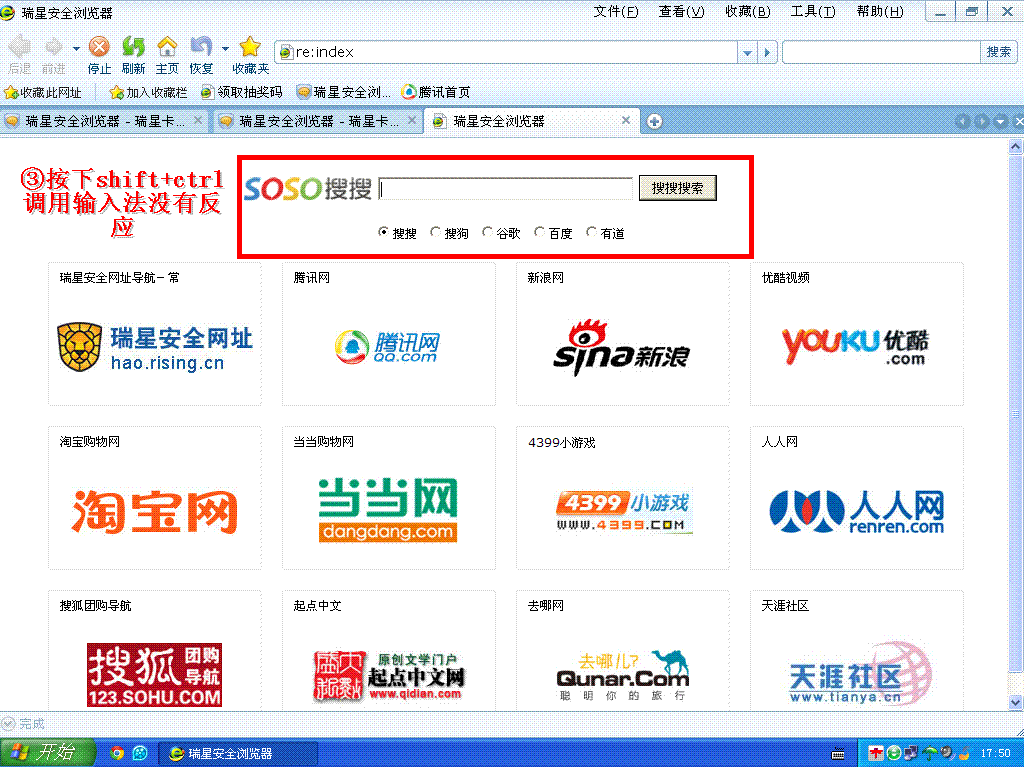The height and width of the screenshot is (767, 1024).
Task: Open the 瑞星安全网址 hao.rising.cn thumbnail
Action: coord(155,334)
